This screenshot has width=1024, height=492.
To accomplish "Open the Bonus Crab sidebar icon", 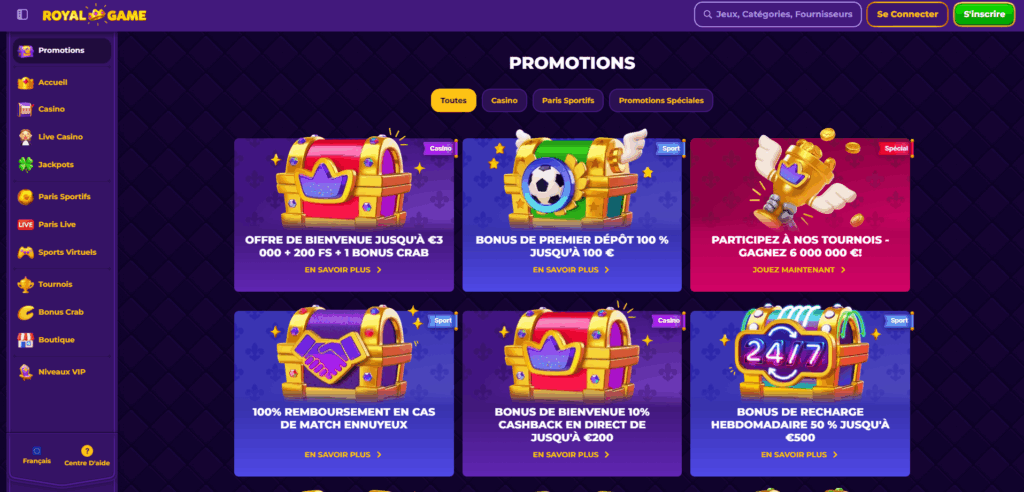I will pos(25,312).
